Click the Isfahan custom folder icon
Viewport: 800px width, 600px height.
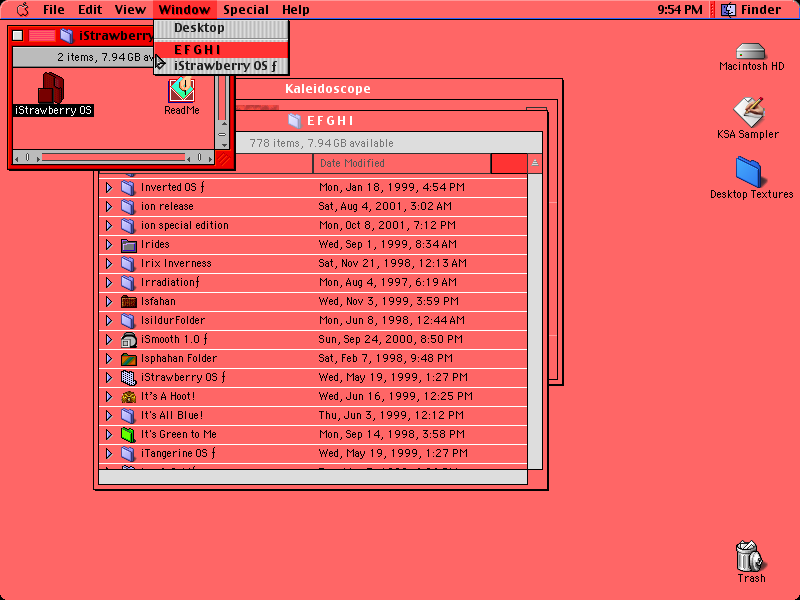tap(129, 302)
